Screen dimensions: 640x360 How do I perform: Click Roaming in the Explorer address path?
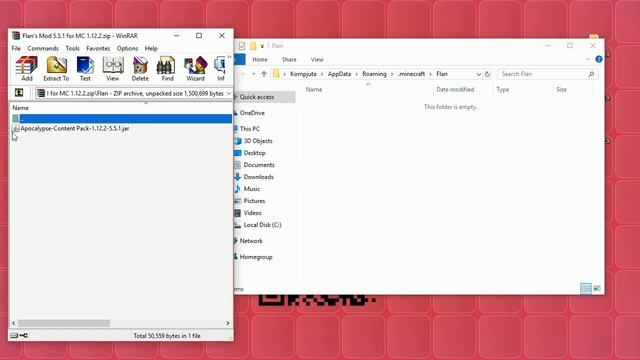pos(374,74)
